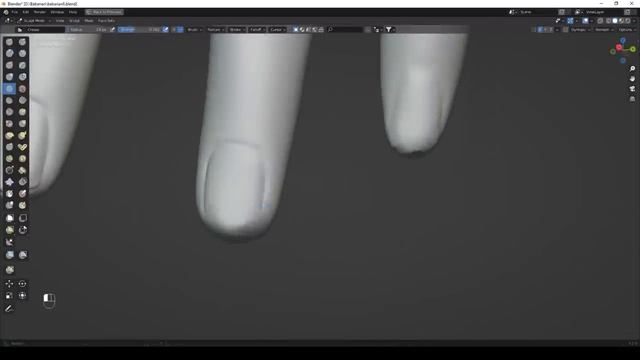
Task: Toggle the camera view gizmo
Action: [632, 89]
